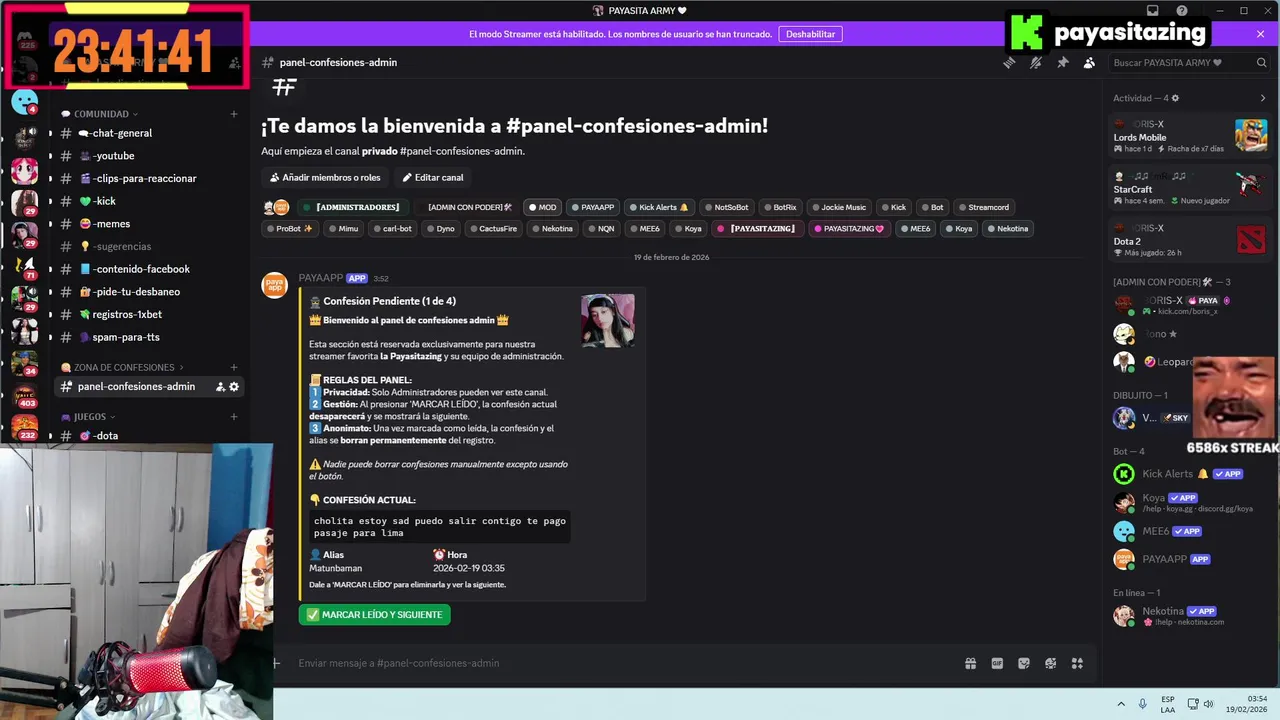Open the GIF picker

[997, 663]
